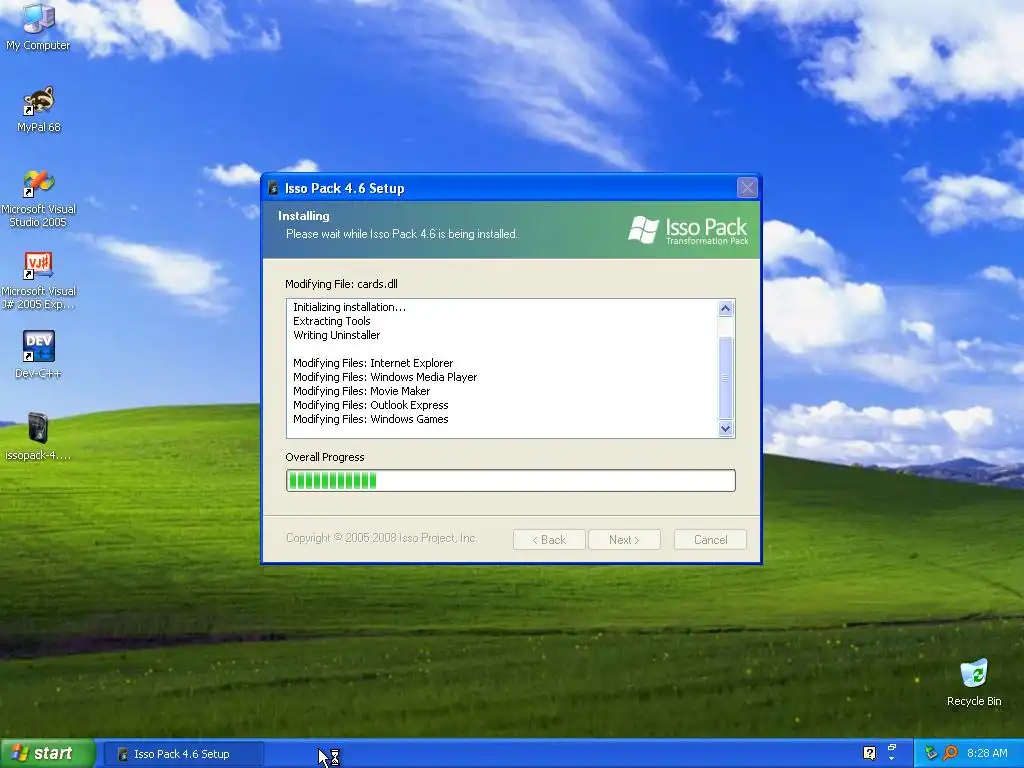Click the language bar restore icon
The image size is (1024, 768).
tap(891, 747)
